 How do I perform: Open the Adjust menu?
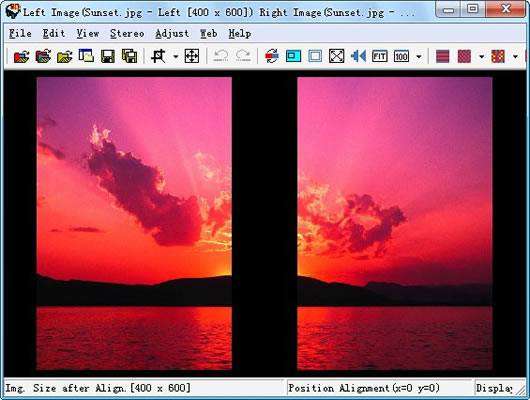pos(172,33)
